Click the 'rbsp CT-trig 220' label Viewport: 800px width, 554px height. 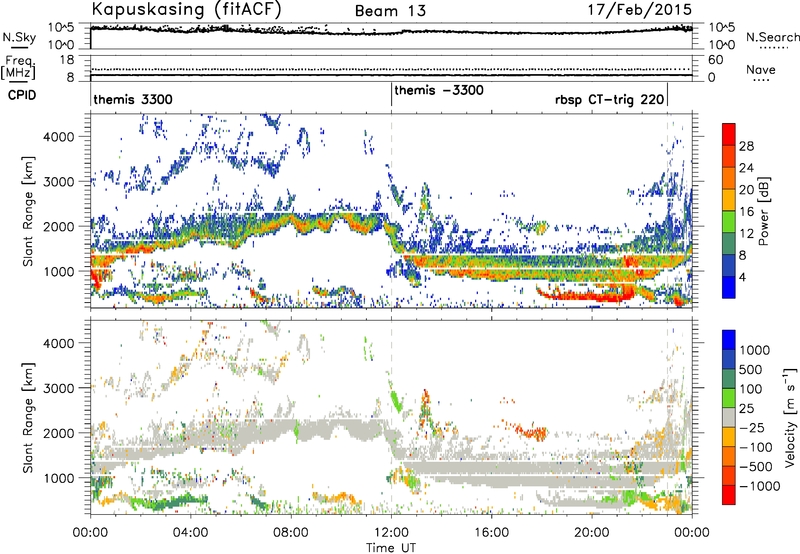pyautogui.click(x=610, y=99)
